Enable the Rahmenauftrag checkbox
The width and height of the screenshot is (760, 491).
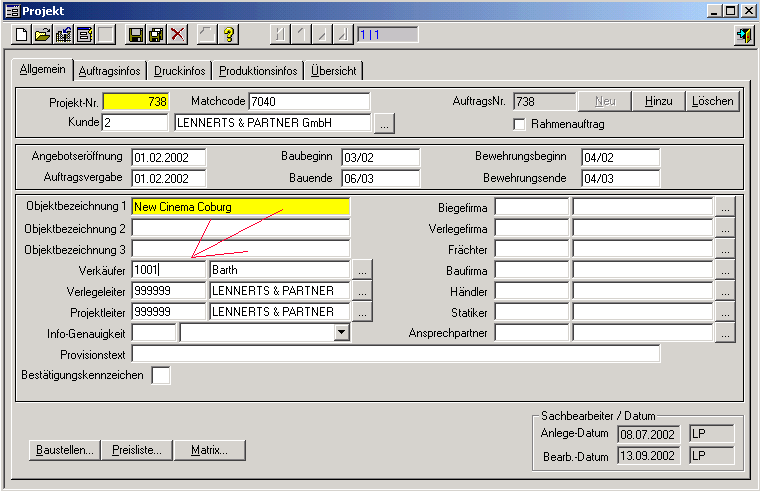coord(519,124)
